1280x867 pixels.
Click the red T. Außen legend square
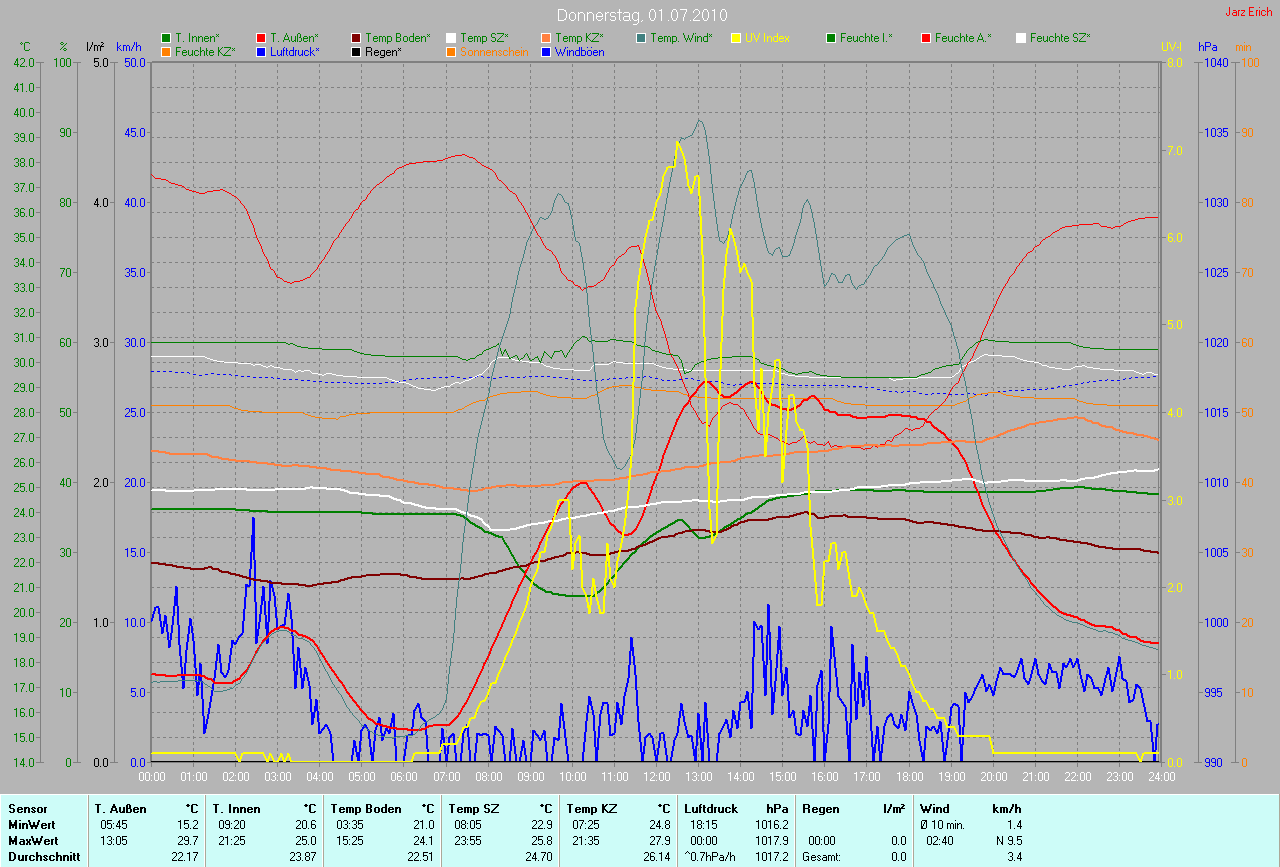(x=261, y=38)
